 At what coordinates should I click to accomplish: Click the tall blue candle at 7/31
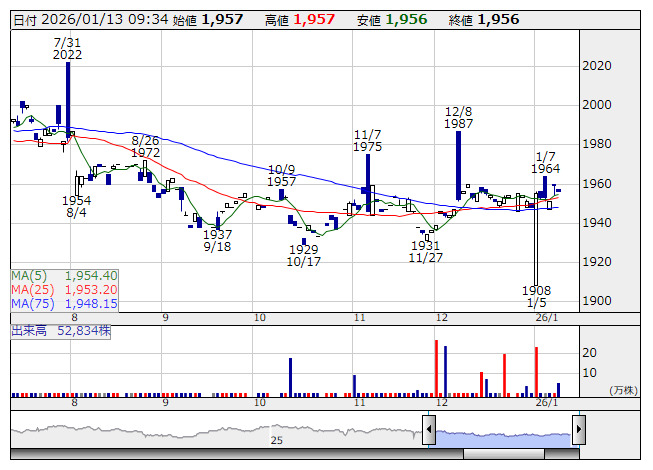tap(68, 100)
